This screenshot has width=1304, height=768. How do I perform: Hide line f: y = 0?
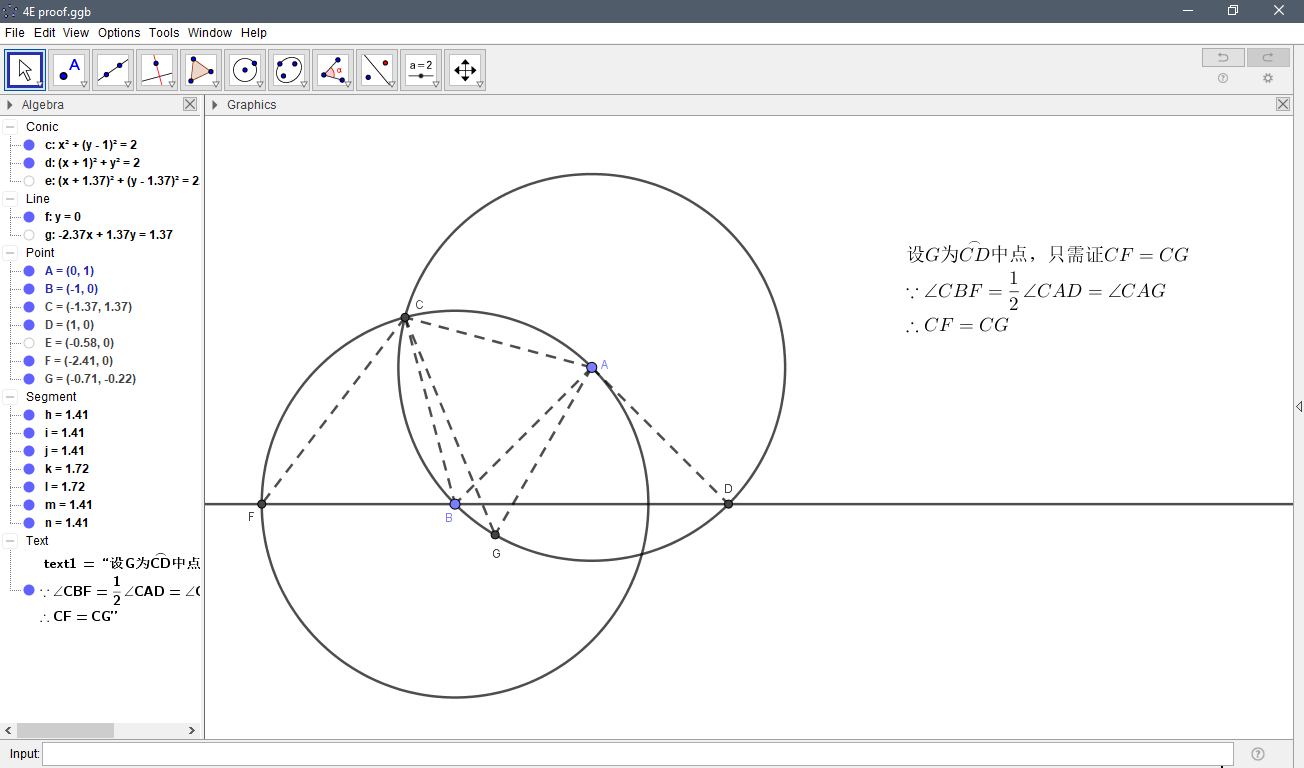click(27, 216)
